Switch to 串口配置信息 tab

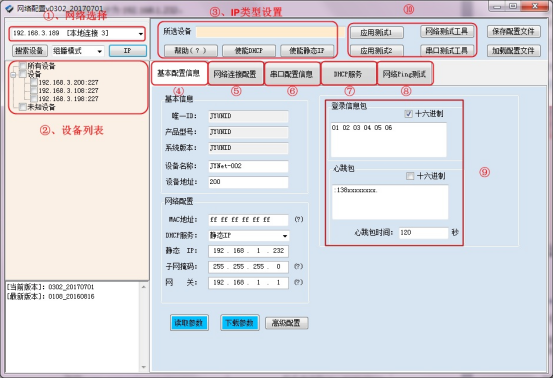[x=292, y=74]
